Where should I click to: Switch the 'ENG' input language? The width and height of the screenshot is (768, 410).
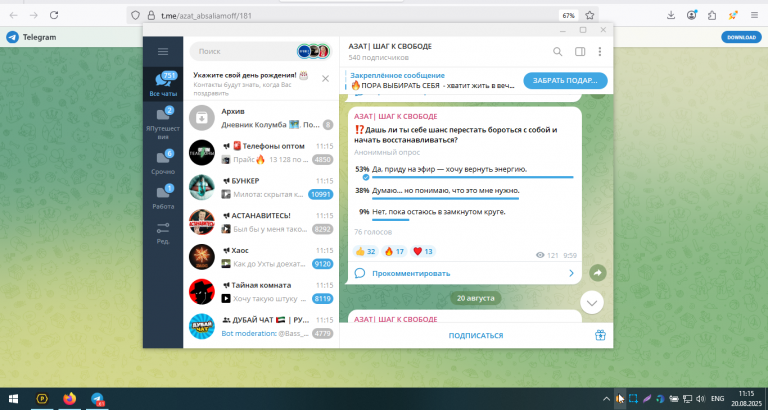[x=717, y=399]
